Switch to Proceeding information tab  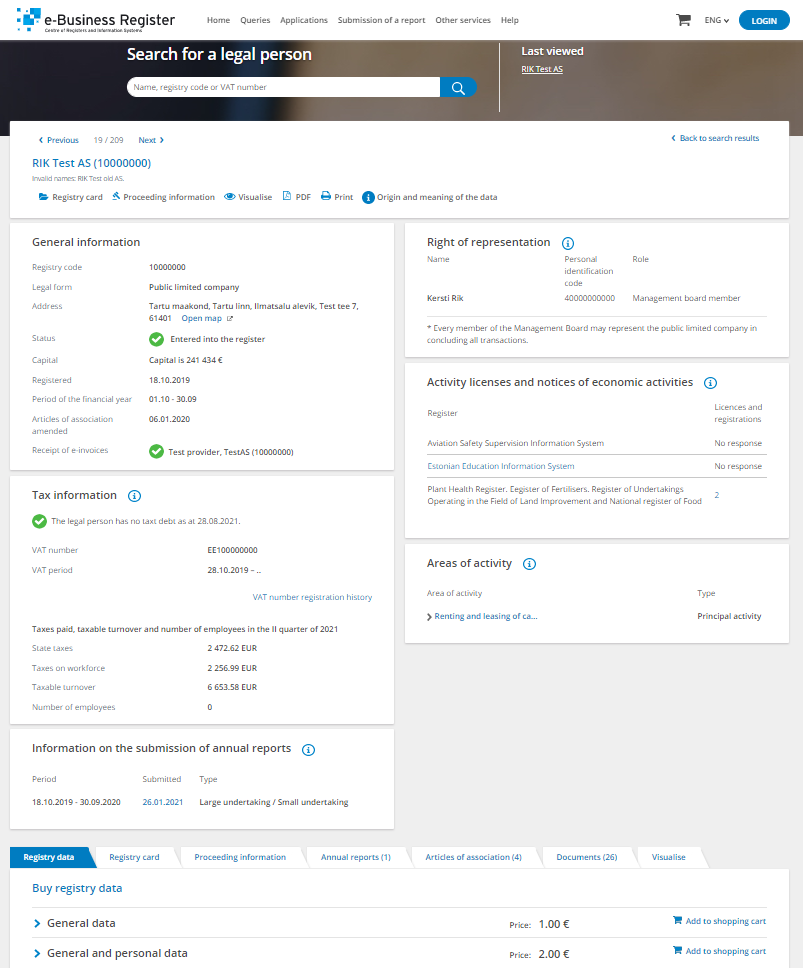point(240,857)
